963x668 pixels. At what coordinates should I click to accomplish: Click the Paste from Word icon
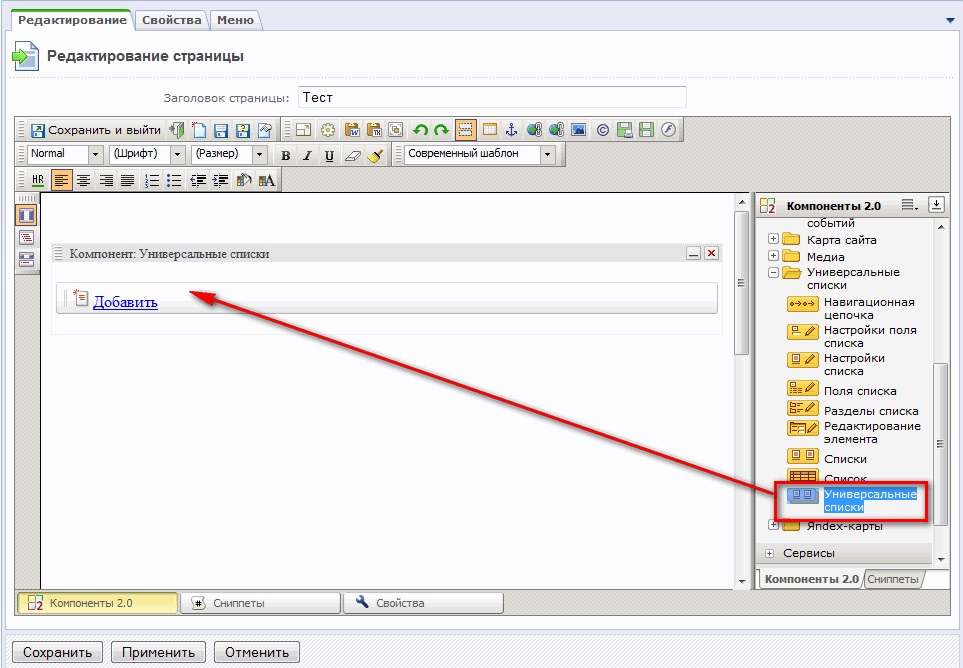pyautogui.click(x=352, y=130)
